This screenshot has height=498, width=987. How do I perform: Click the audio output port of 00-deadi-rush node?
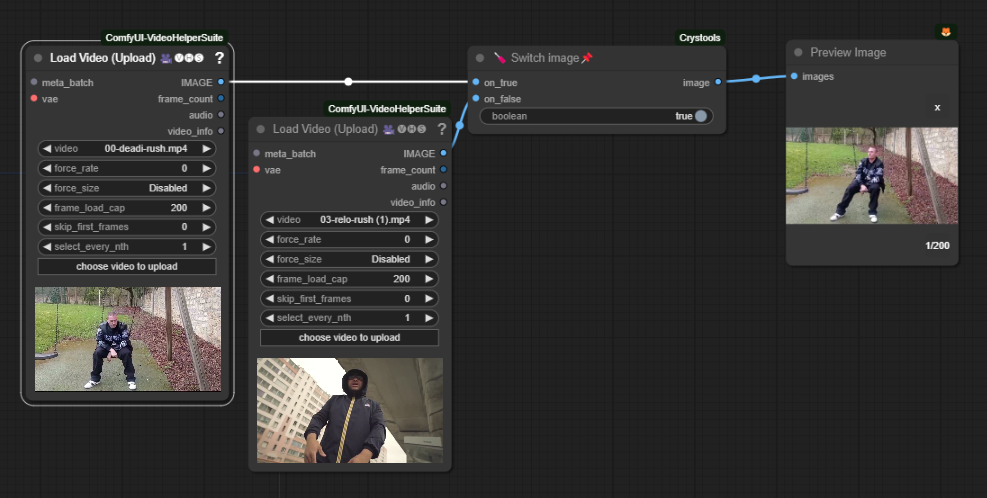(x=221, y=115)
